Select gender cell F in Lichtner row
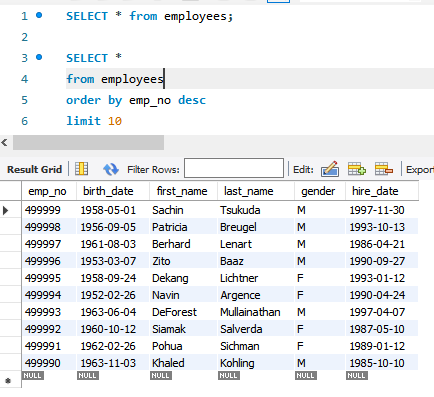 [x=320, y=278]
